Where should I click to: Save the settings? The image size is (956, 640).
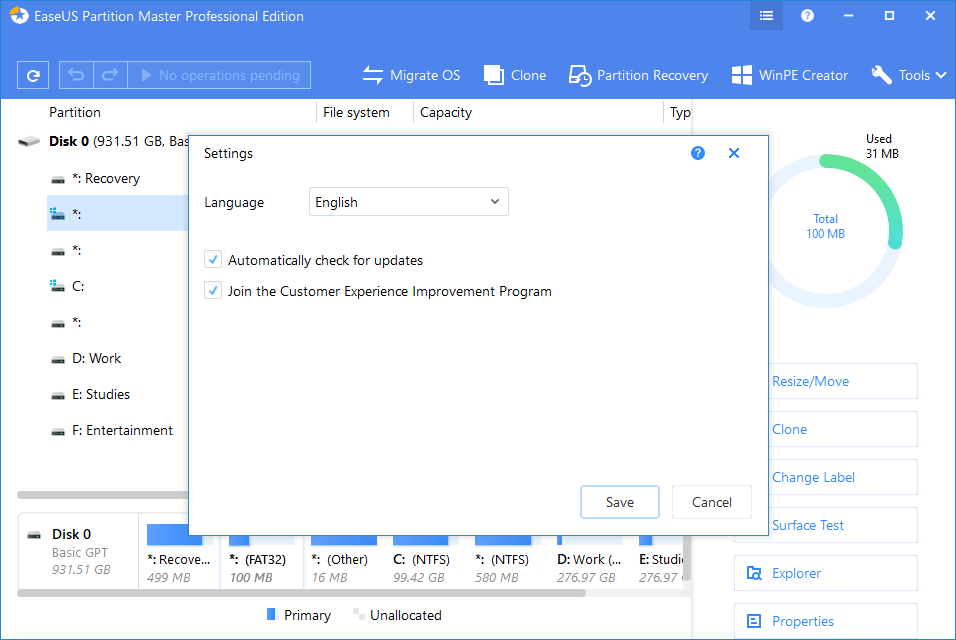[619, 502]
